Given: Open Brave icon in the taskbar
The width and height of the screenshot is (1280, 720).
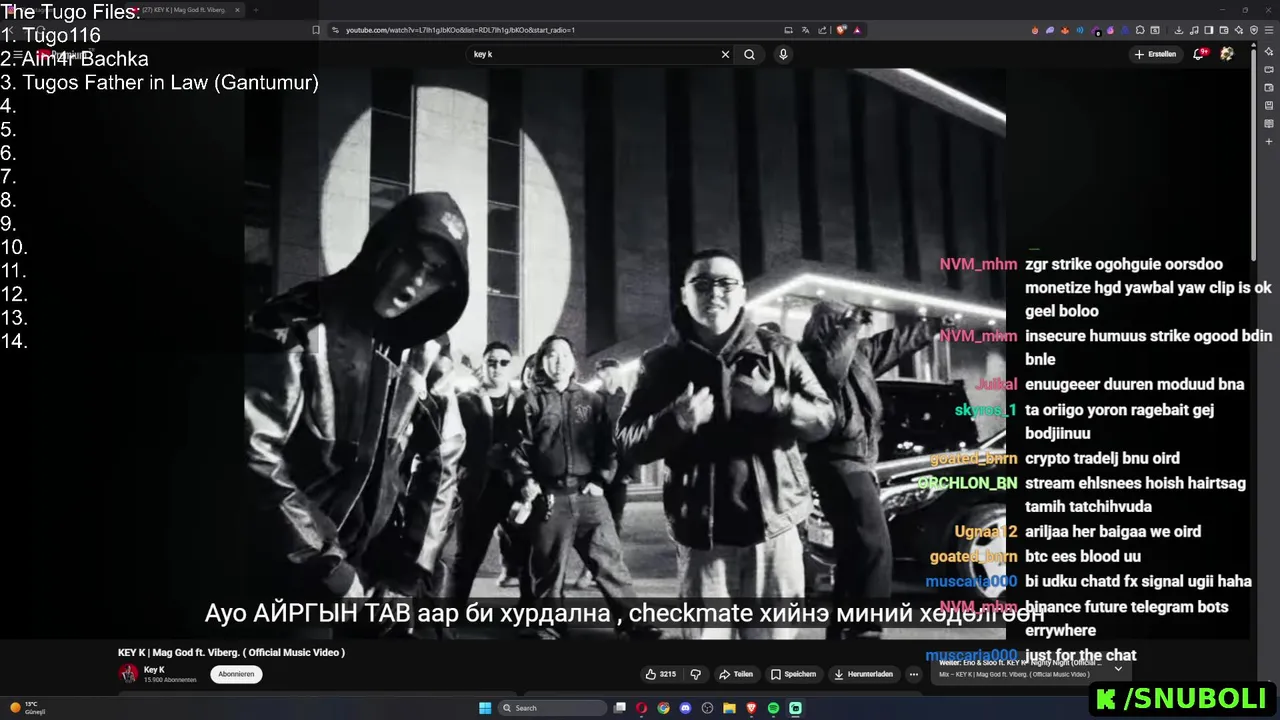Looking at the screenshot, I should (x=751, y=708).
